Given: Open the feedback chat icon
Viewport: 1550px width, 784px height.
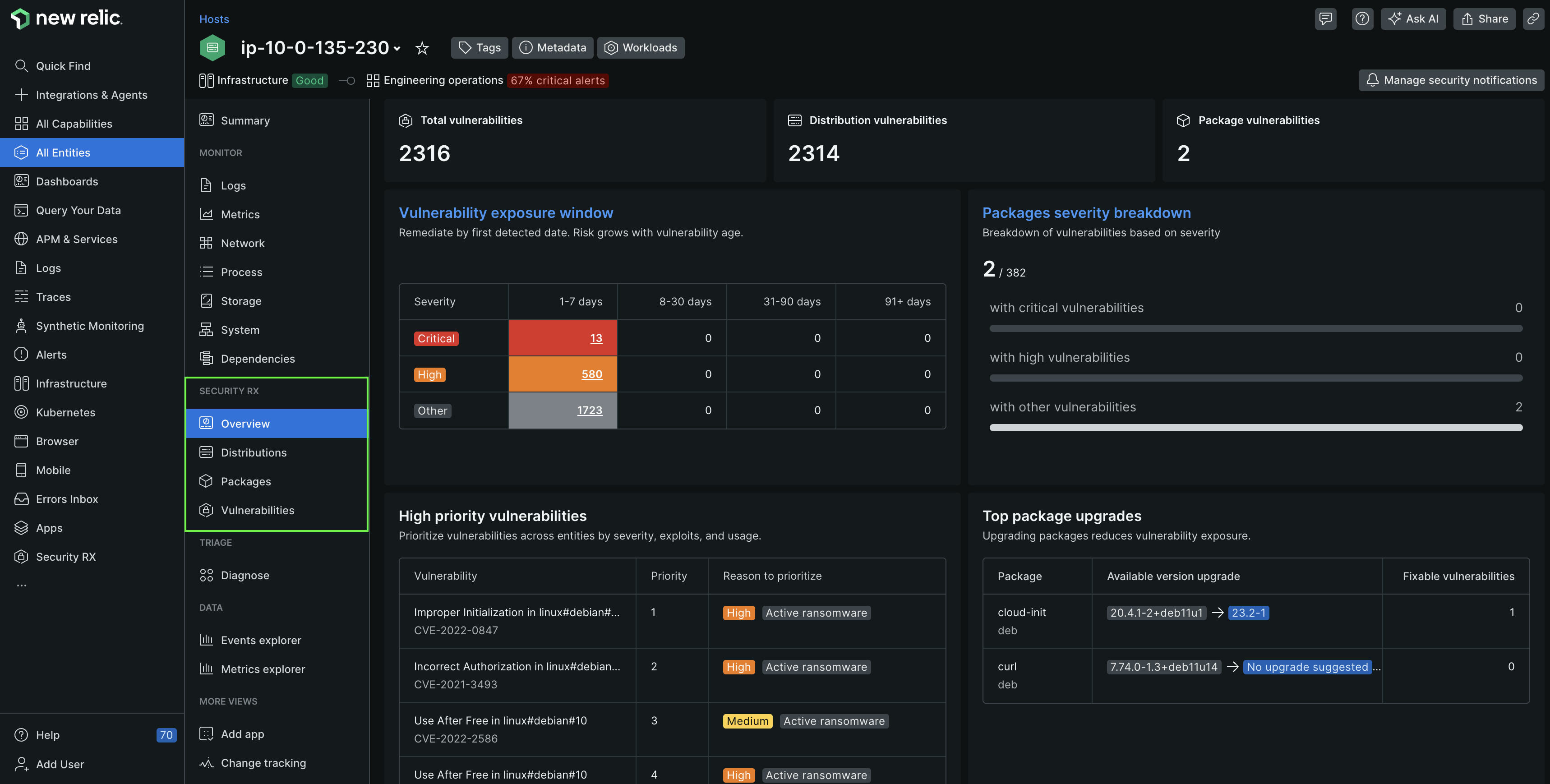Looking at the screenshot, I should (x=1325, y=18).
